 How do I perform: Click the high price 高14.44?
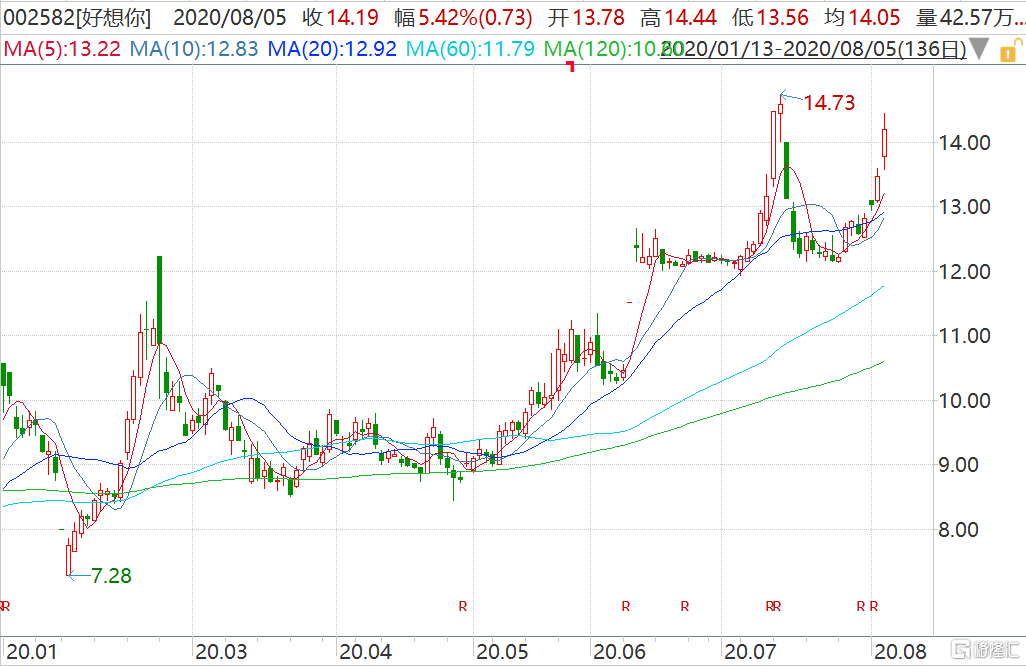coord(679,18)
